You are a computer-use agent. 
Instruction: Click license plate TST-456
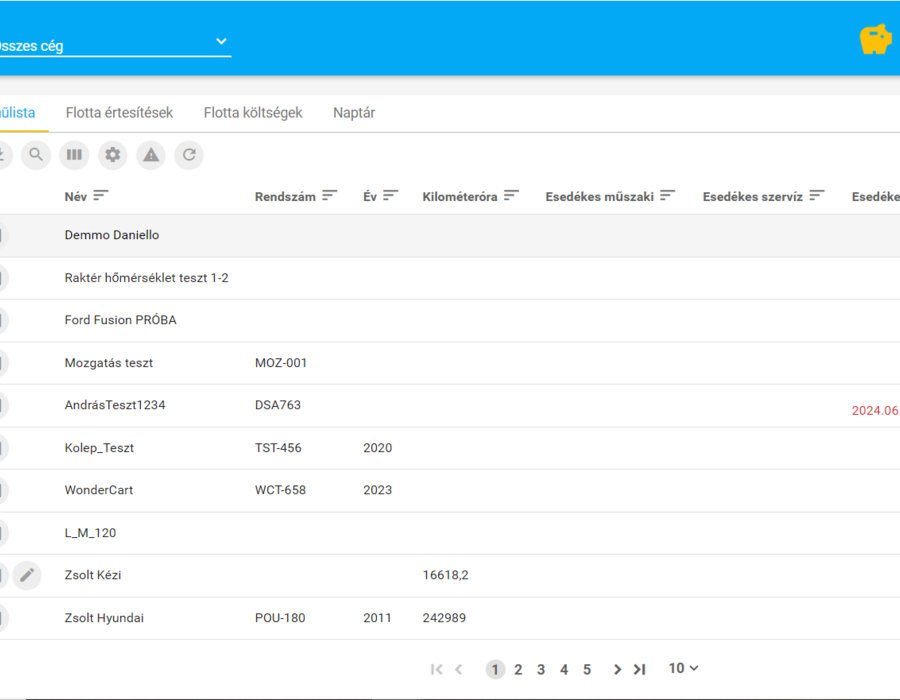click(278, 448)
